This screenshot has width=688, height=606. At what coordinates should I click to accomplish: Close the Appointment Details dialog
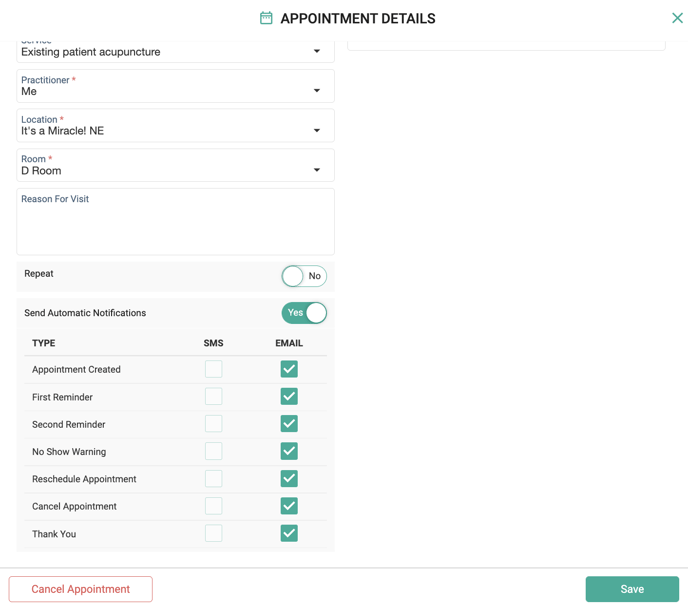[677, 18]
